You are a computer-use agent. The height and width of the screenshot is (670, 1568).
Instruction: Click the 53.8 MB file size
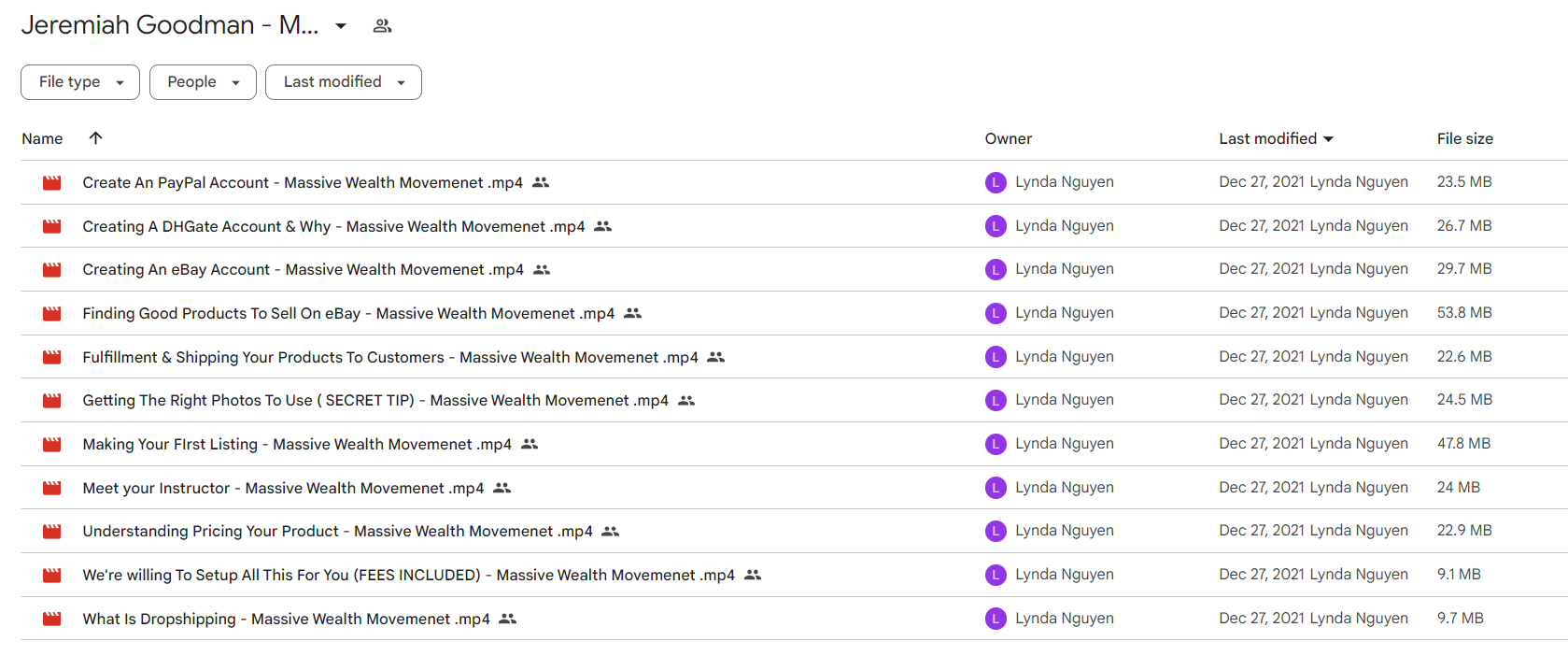[1464, 313]
